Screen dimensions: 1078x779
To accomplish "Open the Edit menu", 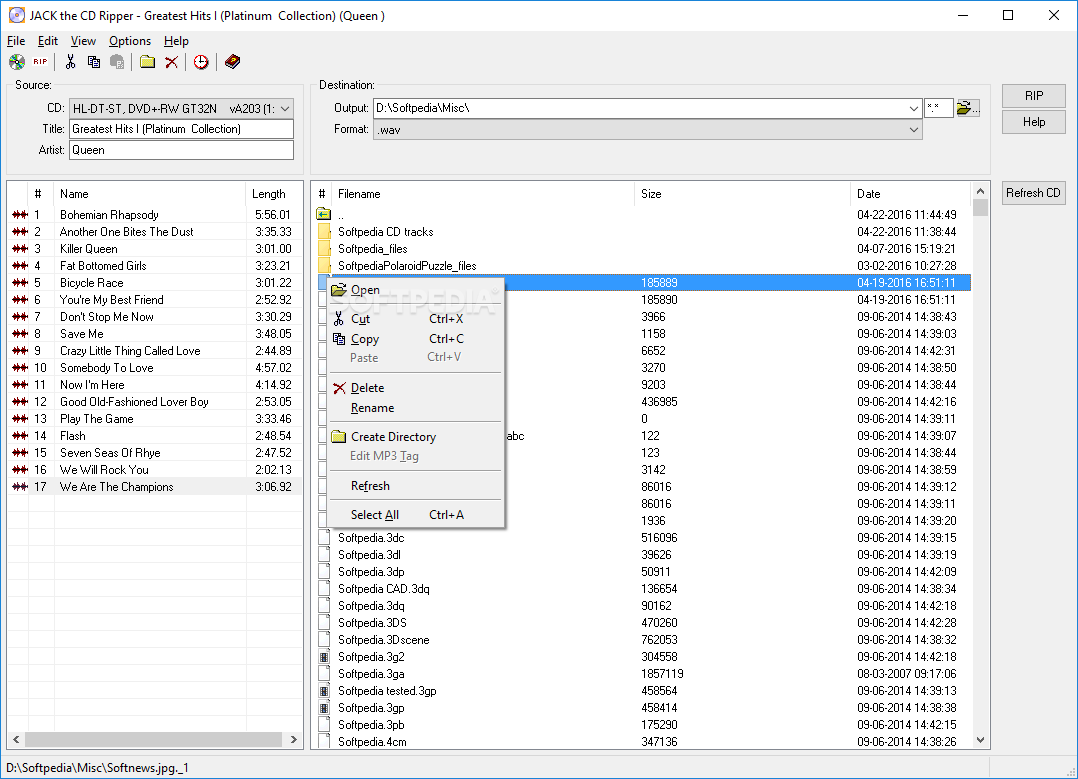I will click(x=47, y=41).
